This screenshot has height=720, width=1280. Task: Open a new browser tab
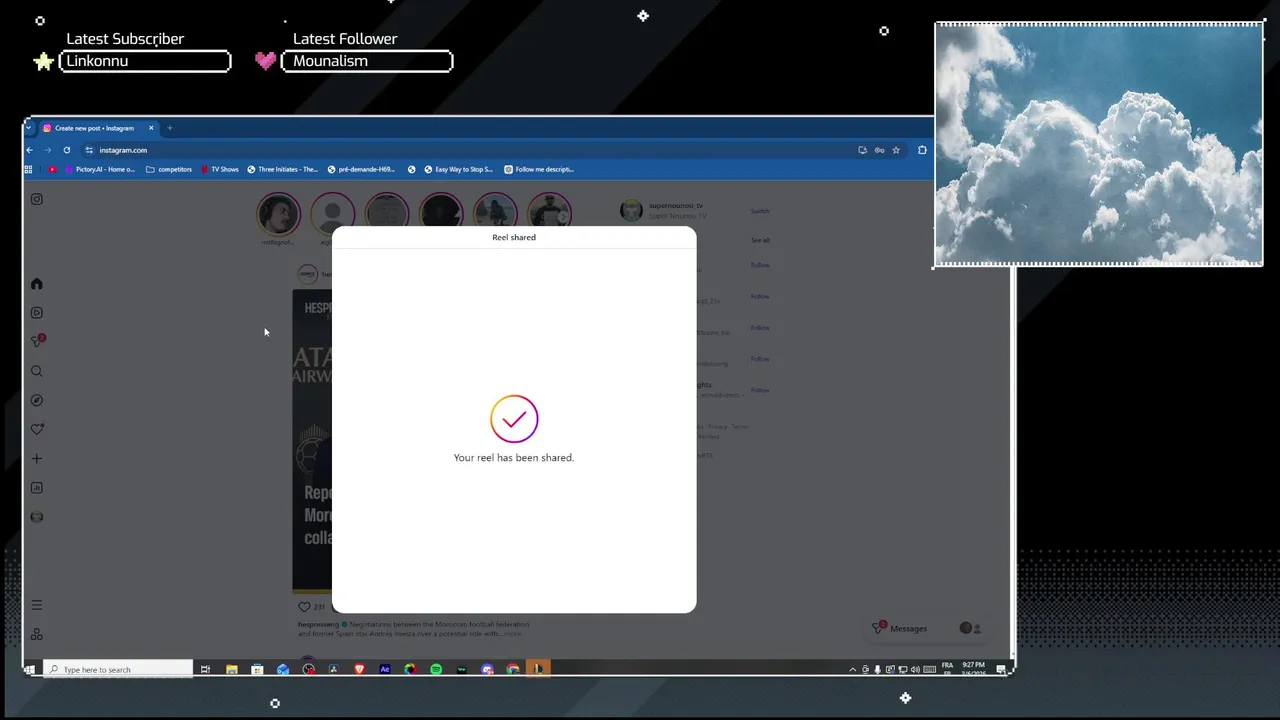pos(170,128)
